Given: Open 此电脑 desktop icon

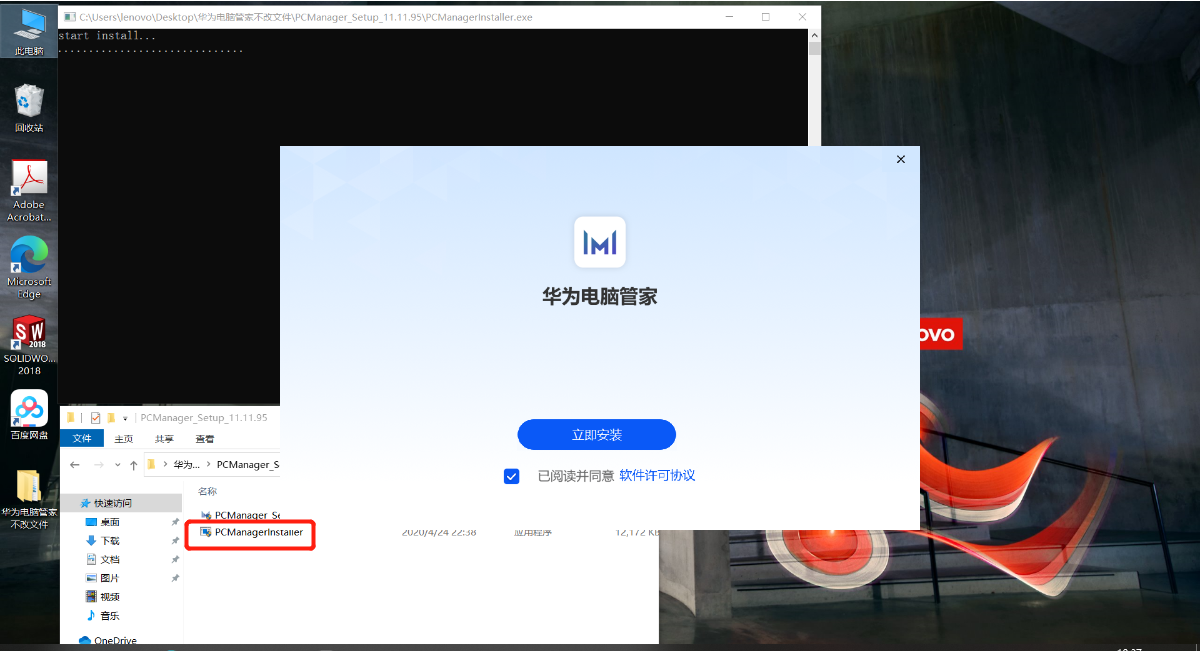Looking at the screenshot, I should (x=29, y=31).
